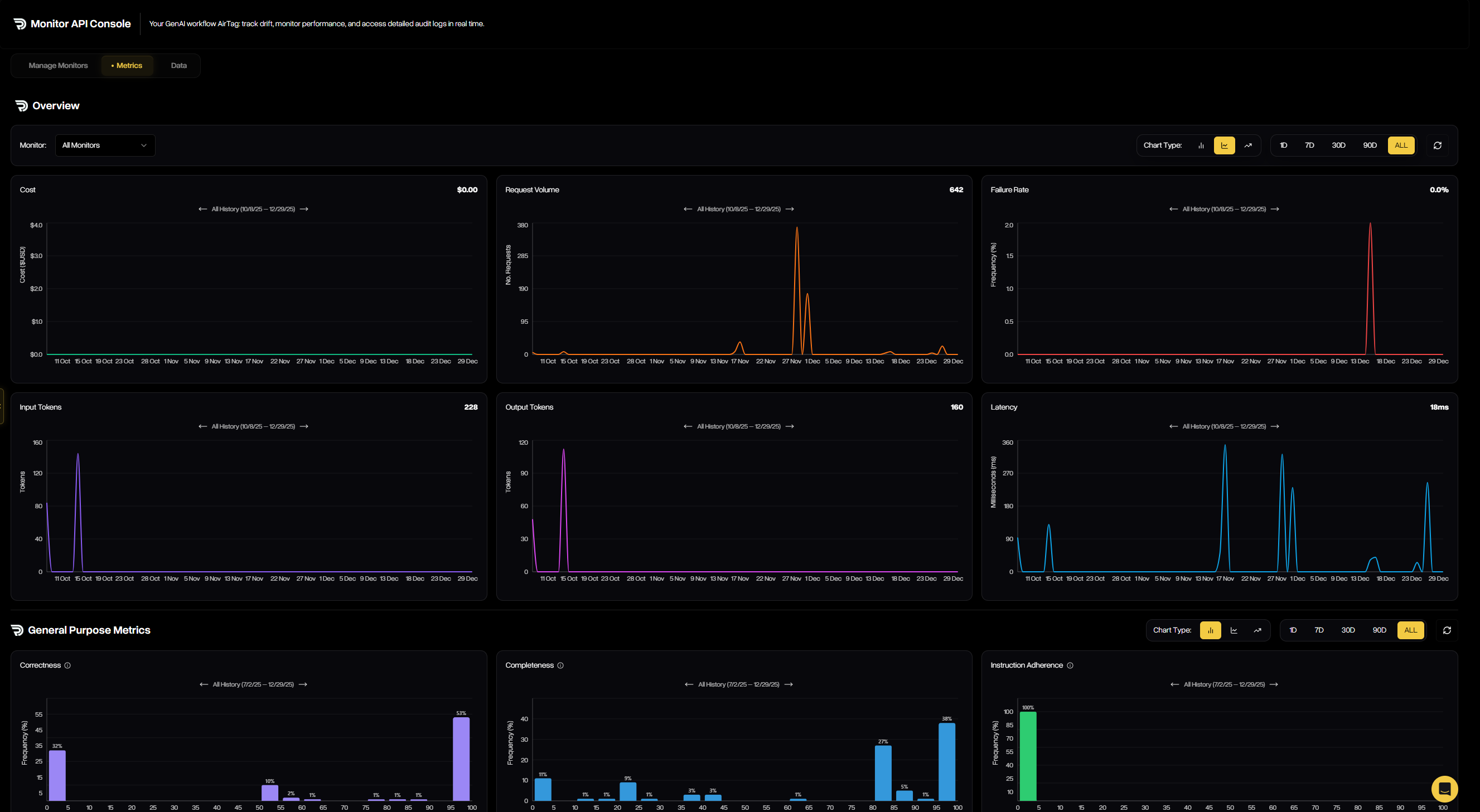This screenshot has width=1480, height=812.
Task: Select the trend chart type in Overview
Action: point(1247,145)
